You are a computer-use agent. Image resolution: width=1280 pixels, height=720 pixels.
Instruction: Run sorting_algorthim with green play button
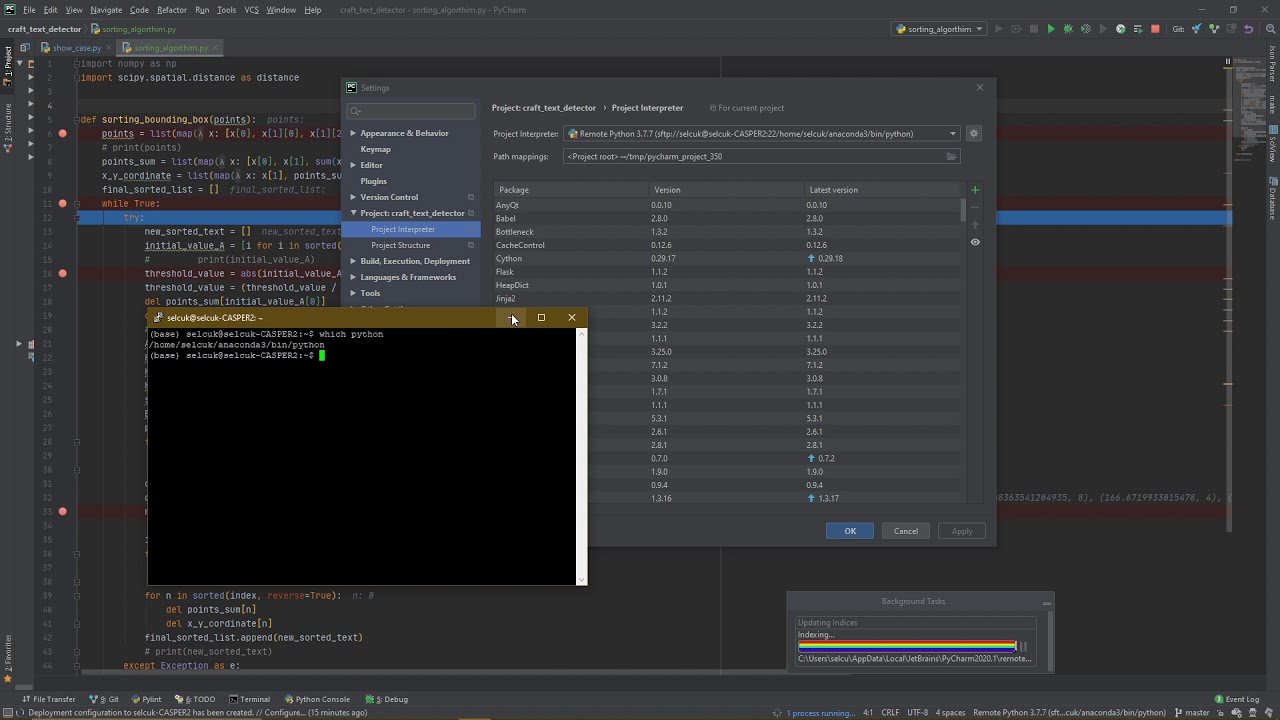click(x=1051, y=29)
